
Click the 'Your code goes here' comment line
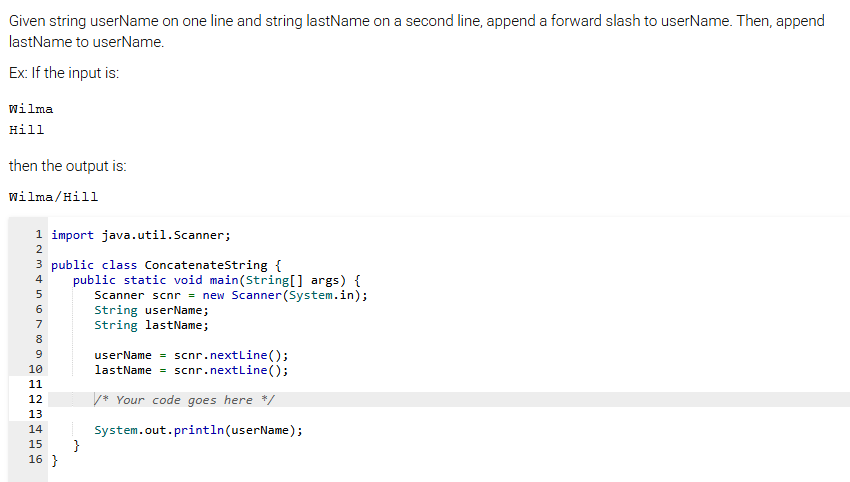click(184, 400)
